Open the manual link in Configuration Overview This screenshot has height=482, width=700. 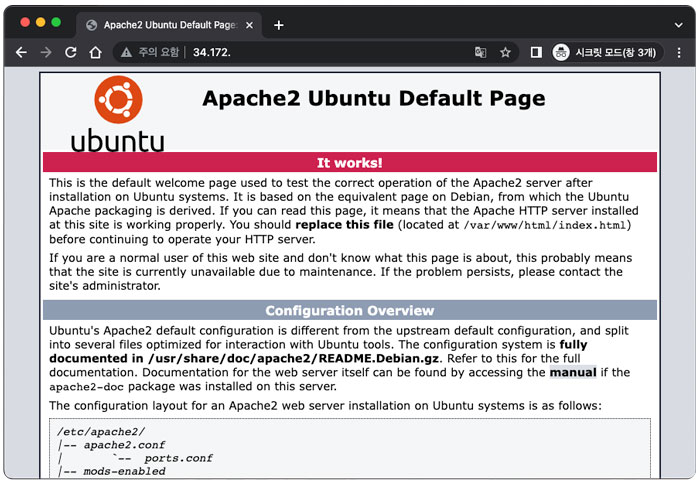[573, 372]
